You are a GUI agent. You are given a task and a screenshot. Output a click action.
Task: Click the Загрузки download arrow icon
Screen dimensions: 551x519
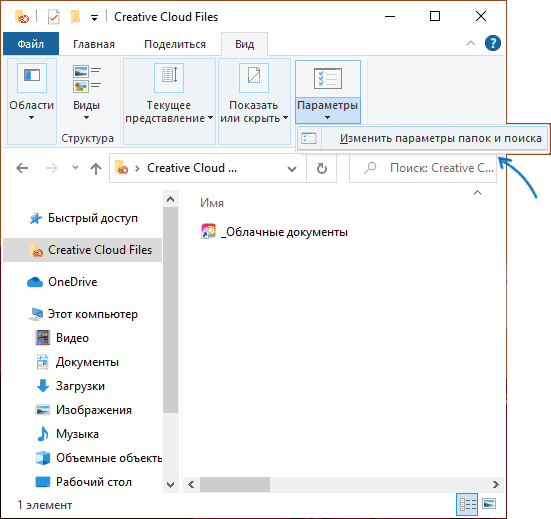pyautogui.click(x=43, y=385)
